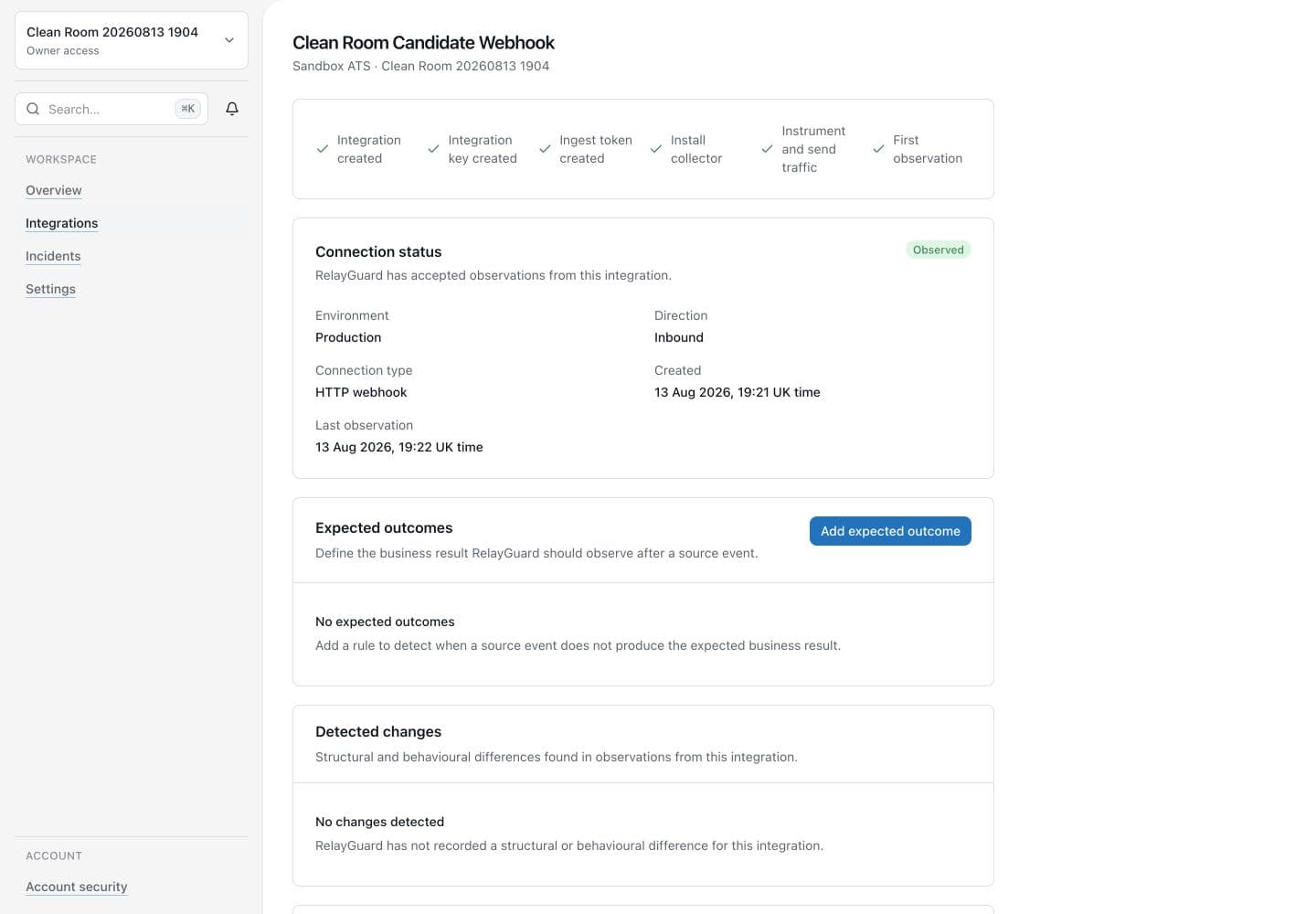Click the No changes detected text

(x=379, y=822)
